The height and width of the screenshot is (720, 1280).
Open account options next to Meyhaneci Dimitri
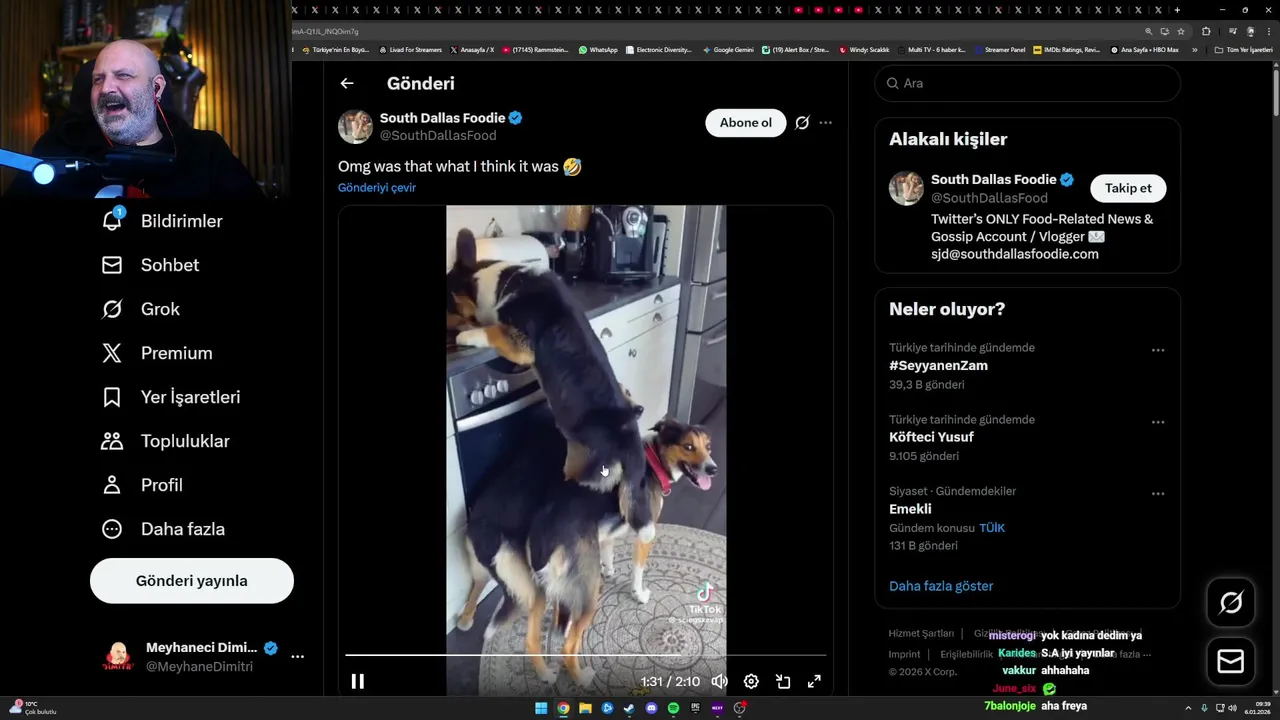pos(297,657)
